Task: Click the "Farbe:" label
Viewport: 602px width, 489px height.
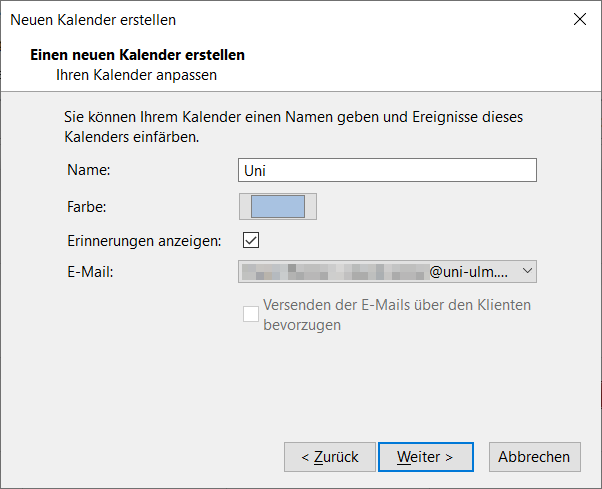Action: point(87,207)
